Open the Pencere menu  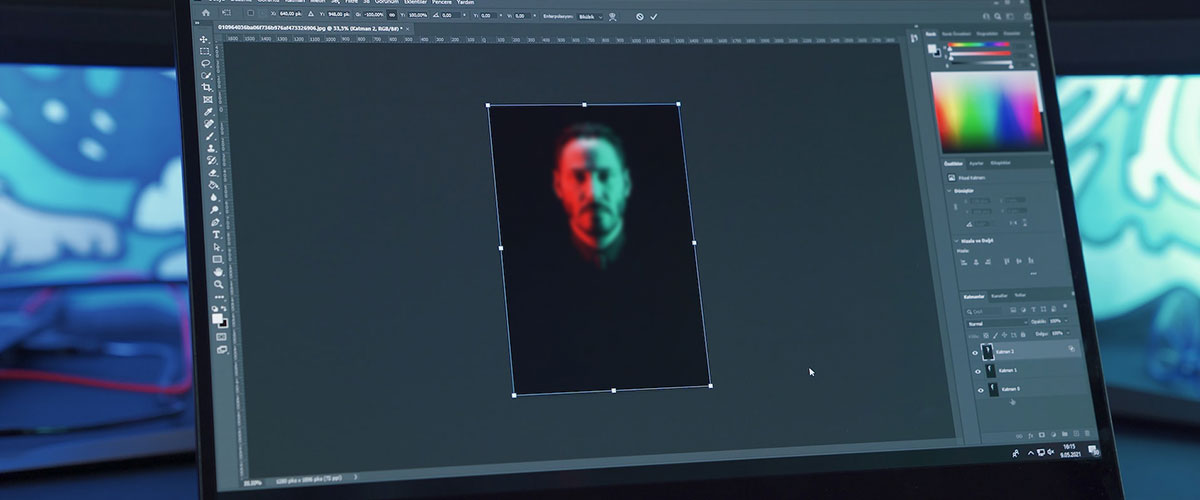pos(442,2)
